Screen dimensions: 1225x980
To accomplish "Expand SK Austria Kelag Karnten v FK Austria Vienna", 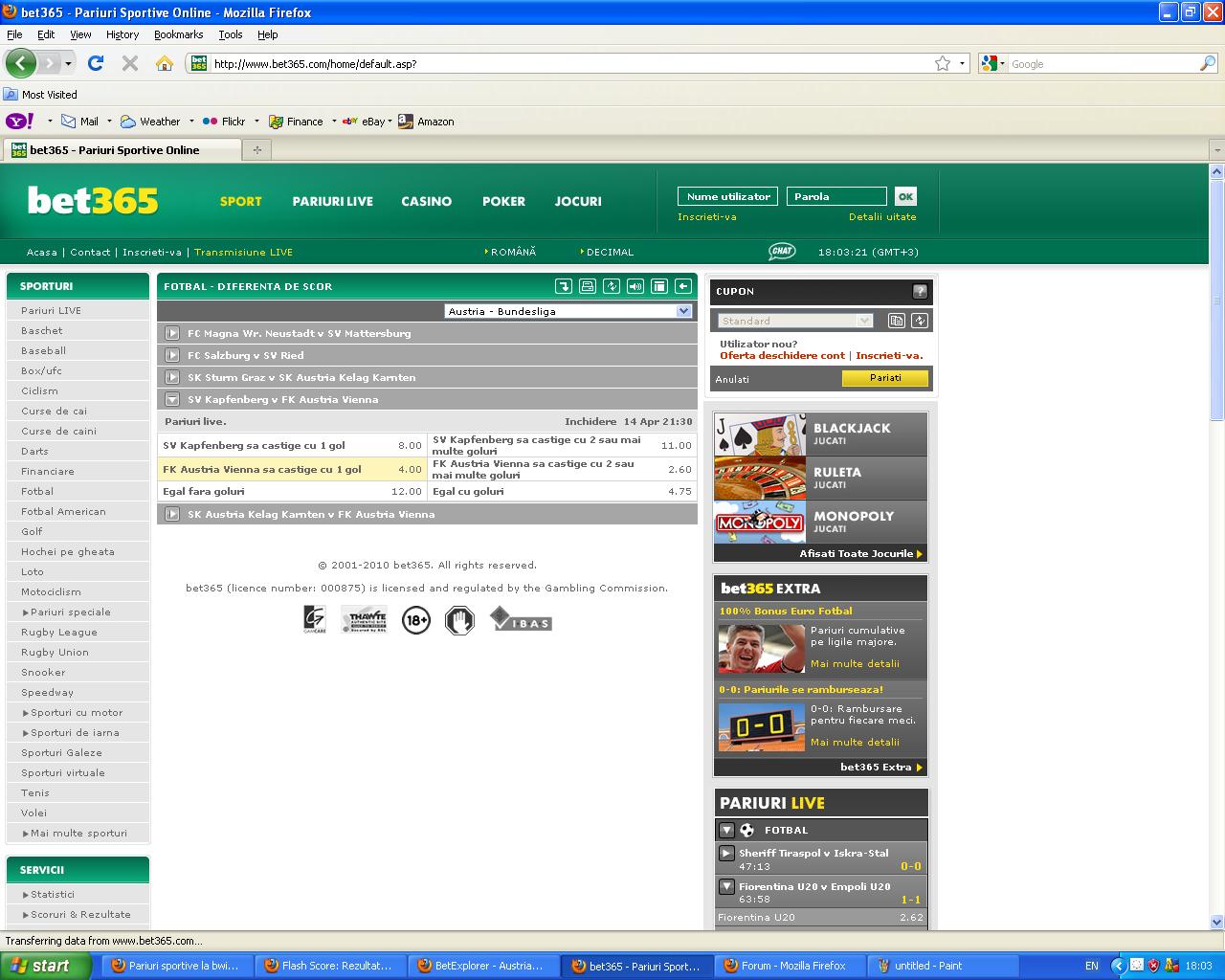I will 172,514.
